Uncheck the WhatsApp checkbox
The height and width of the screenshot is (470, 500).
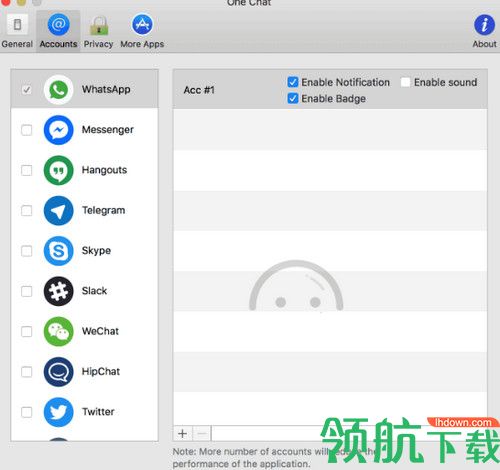tap(27, 90)
